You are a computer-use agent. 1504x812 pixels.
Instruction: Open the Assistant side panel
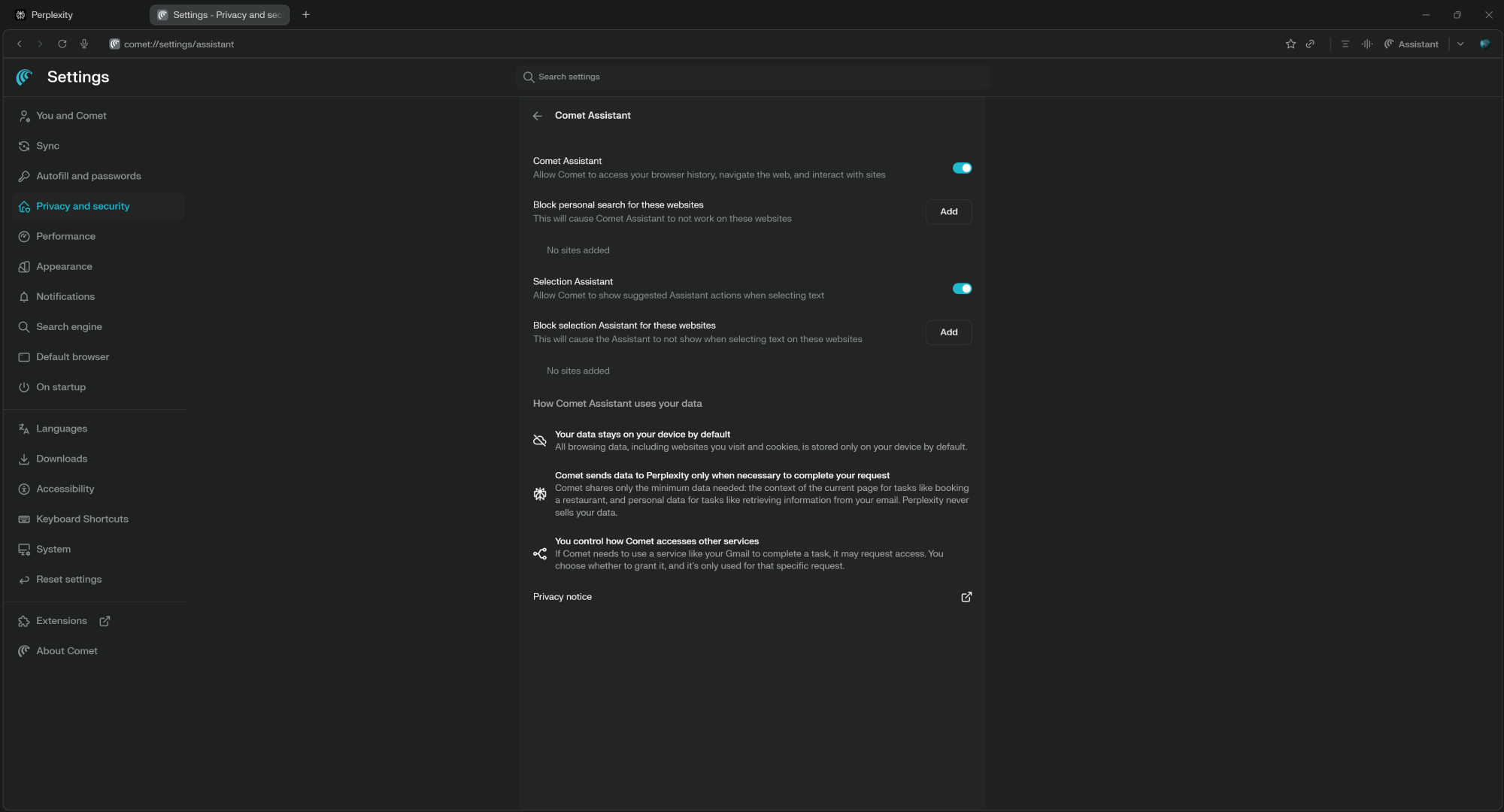tap(1412, 44)
